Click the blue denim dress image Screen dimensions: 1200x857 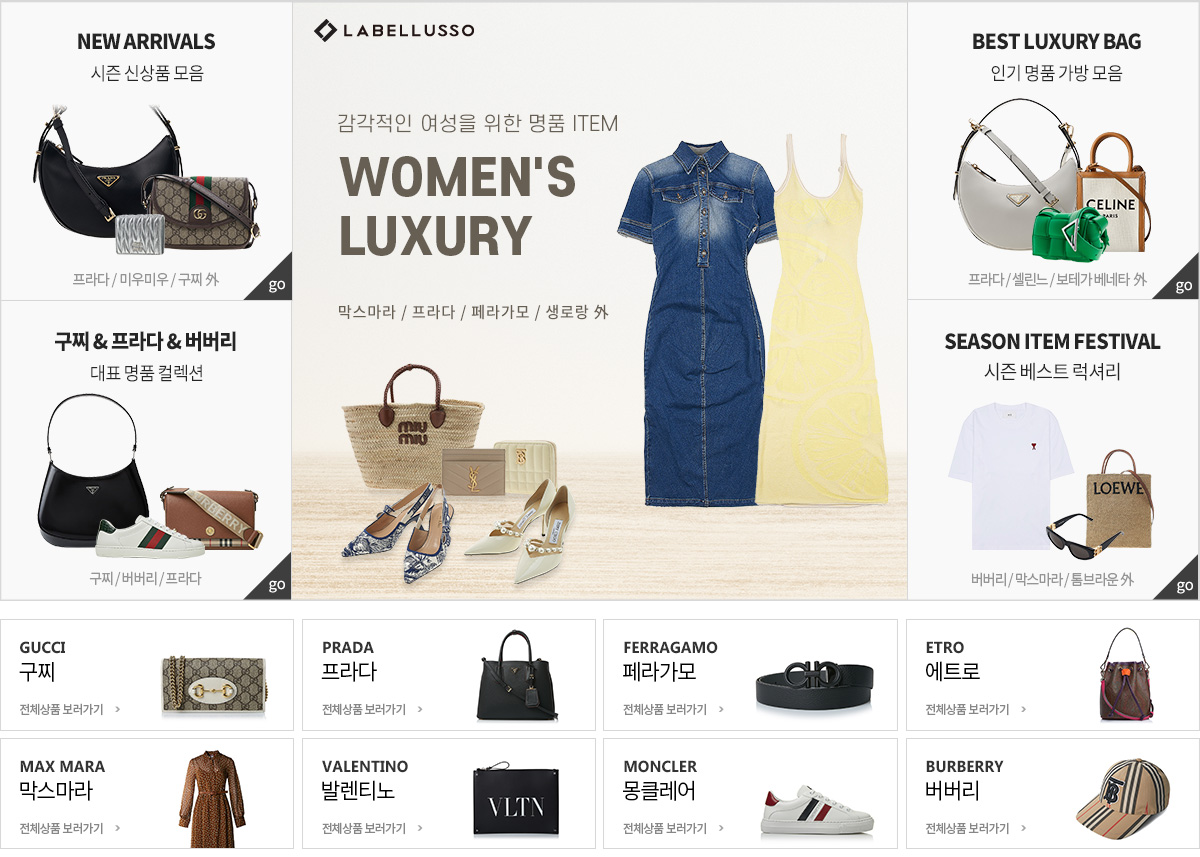click(697, 322)
